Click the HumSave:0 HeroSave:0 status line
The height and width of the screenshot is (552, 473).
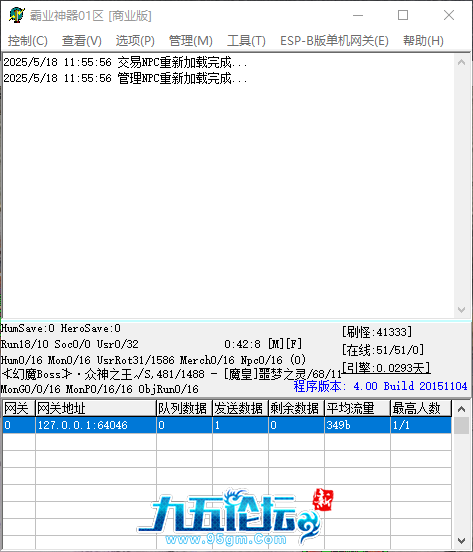[61, 328]
